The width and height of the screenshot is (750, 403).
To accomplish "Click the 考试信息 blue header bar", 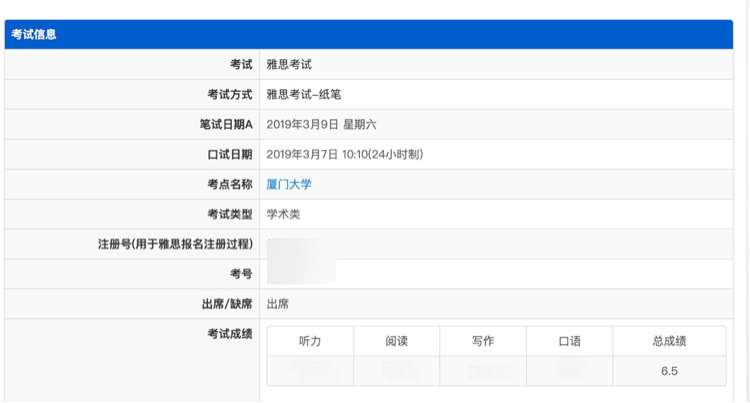I will [x=369, y=34].
